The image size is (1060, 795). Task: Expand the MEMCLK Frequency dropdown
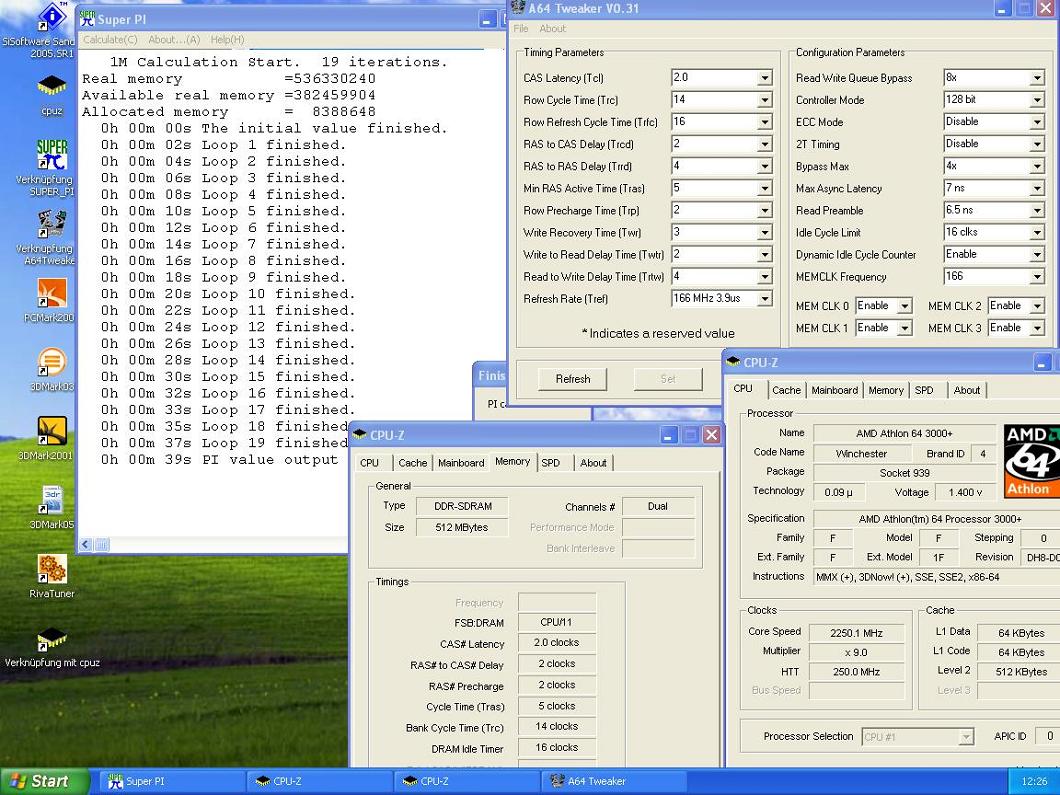1036,277
